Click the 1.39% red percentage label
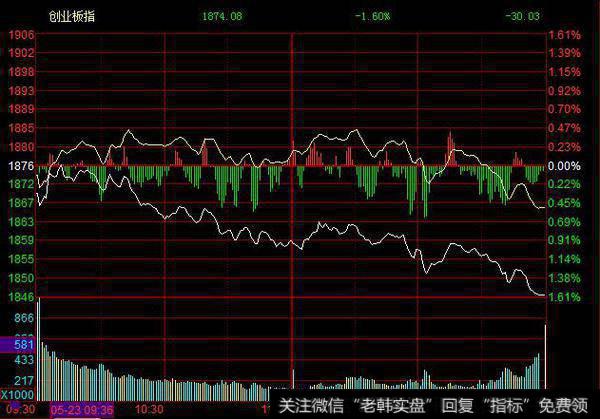600x419 pixels. [x=564, y=53]
